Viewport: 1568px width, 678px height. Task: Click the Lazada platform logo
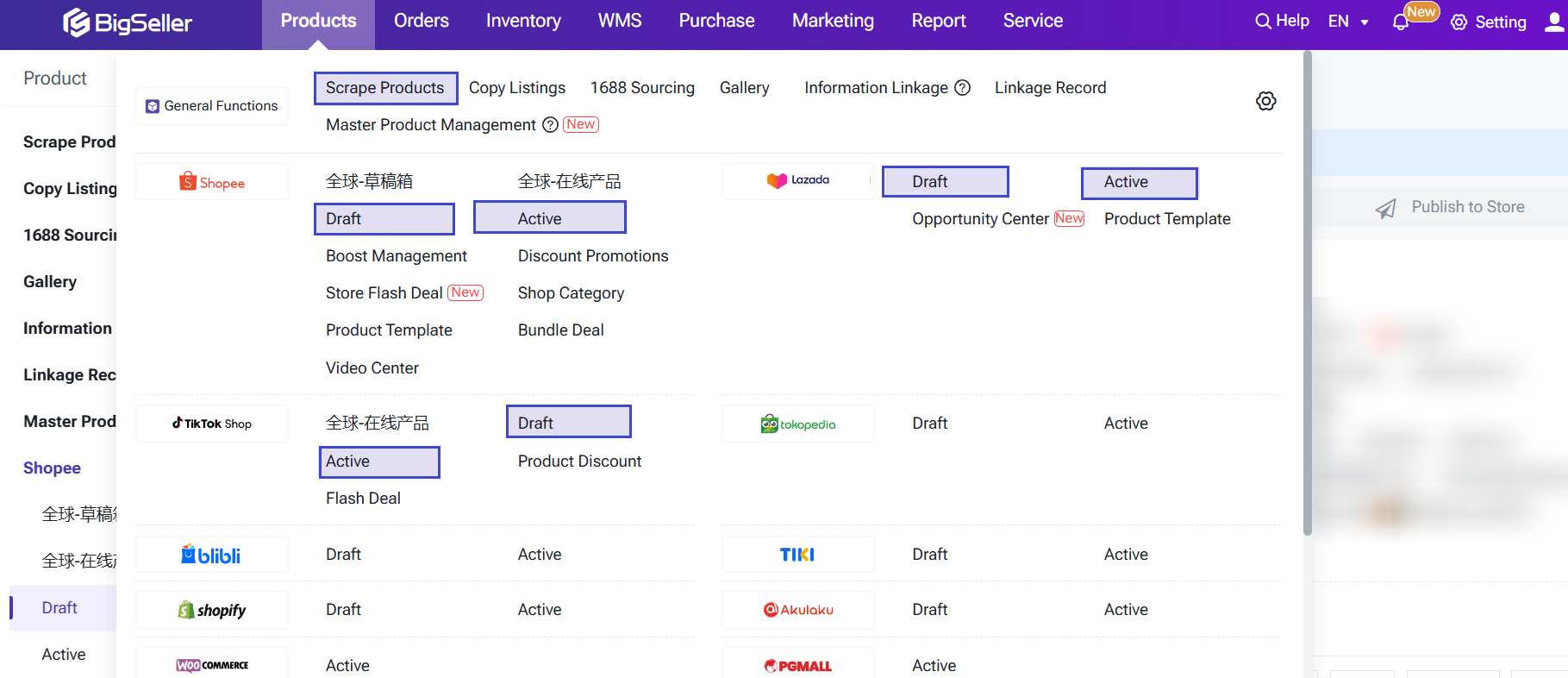[x=797, y=181]
